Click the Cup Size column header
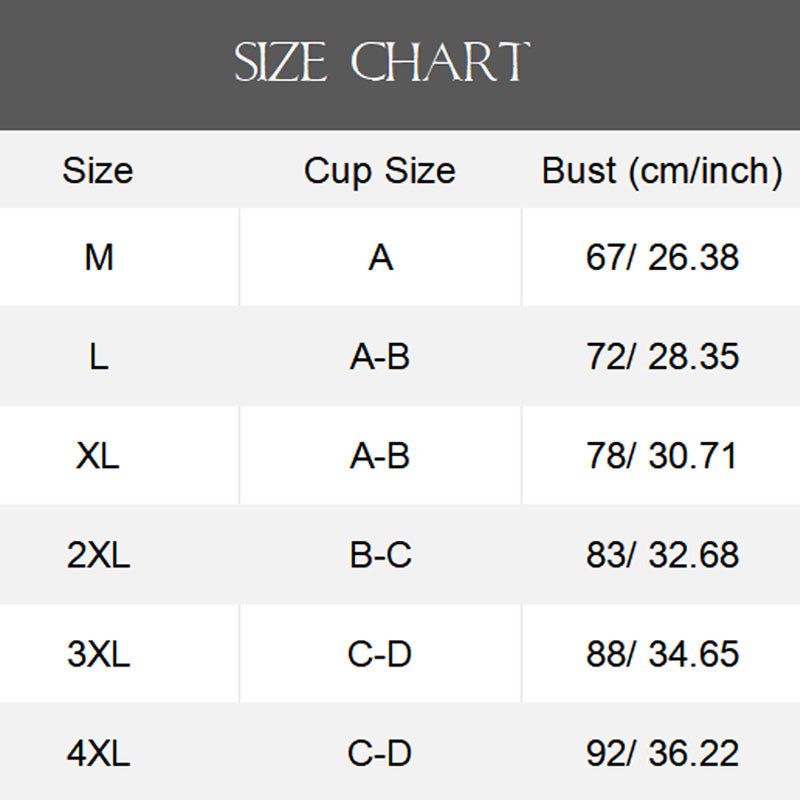 (380, 170)
